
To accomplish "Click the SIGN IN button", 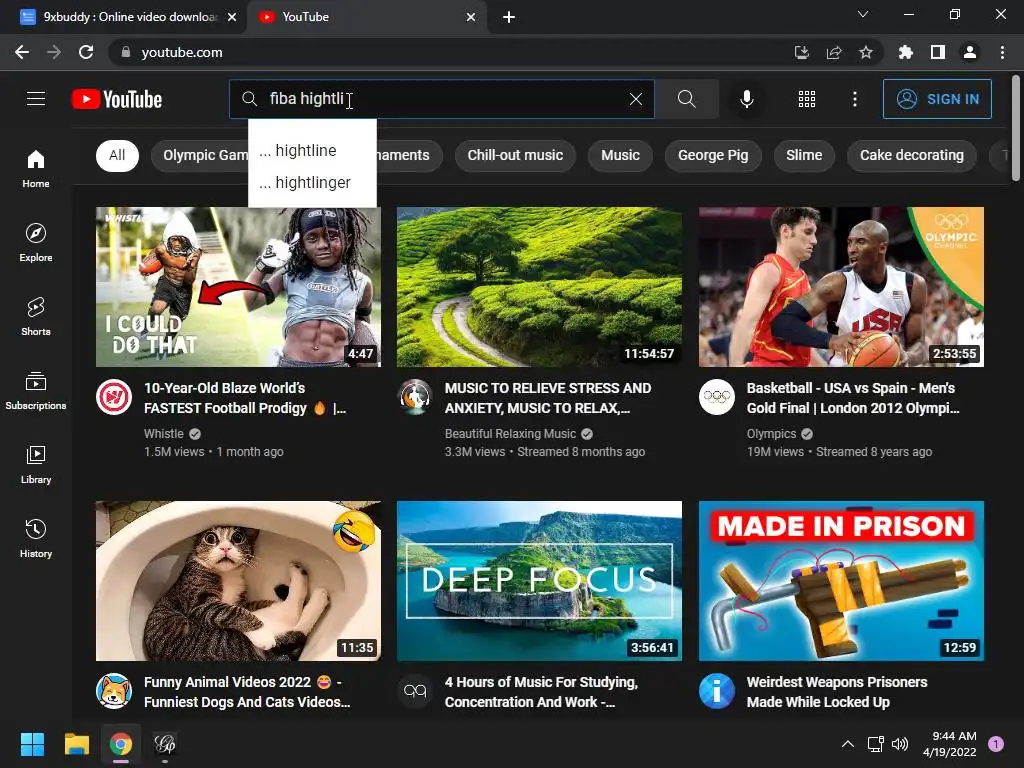I will [937, 99].
